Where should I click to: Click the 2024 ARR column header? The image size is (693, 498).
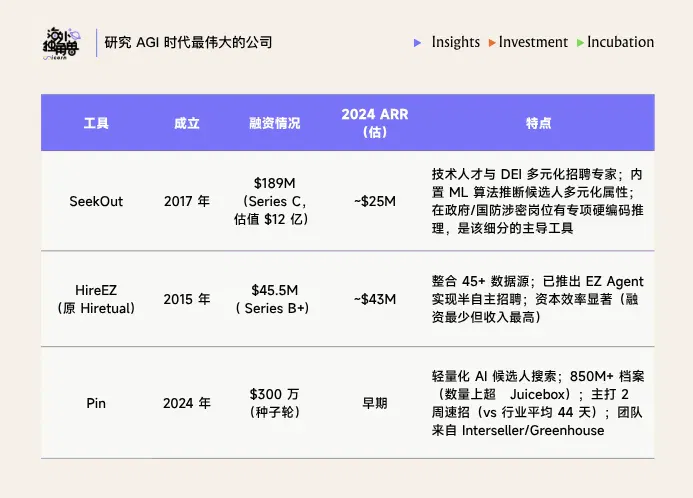tap(375, 123)
